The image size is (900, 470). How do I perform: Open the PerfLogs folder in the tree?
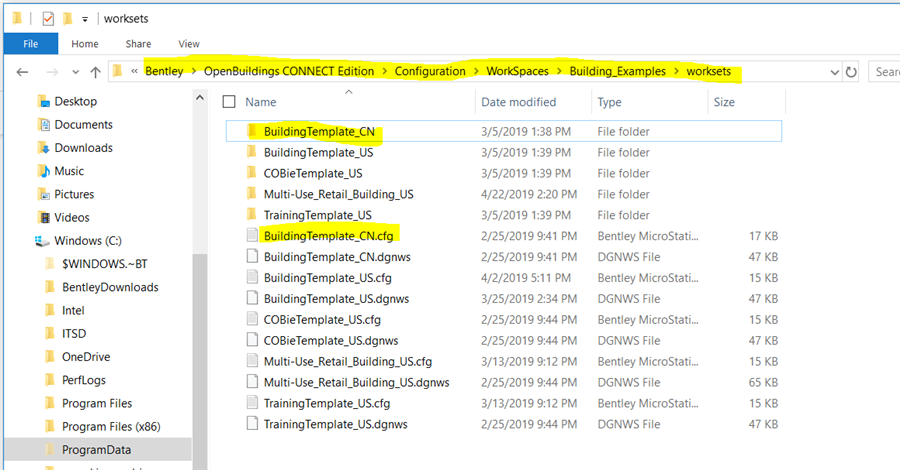(84, 380)
